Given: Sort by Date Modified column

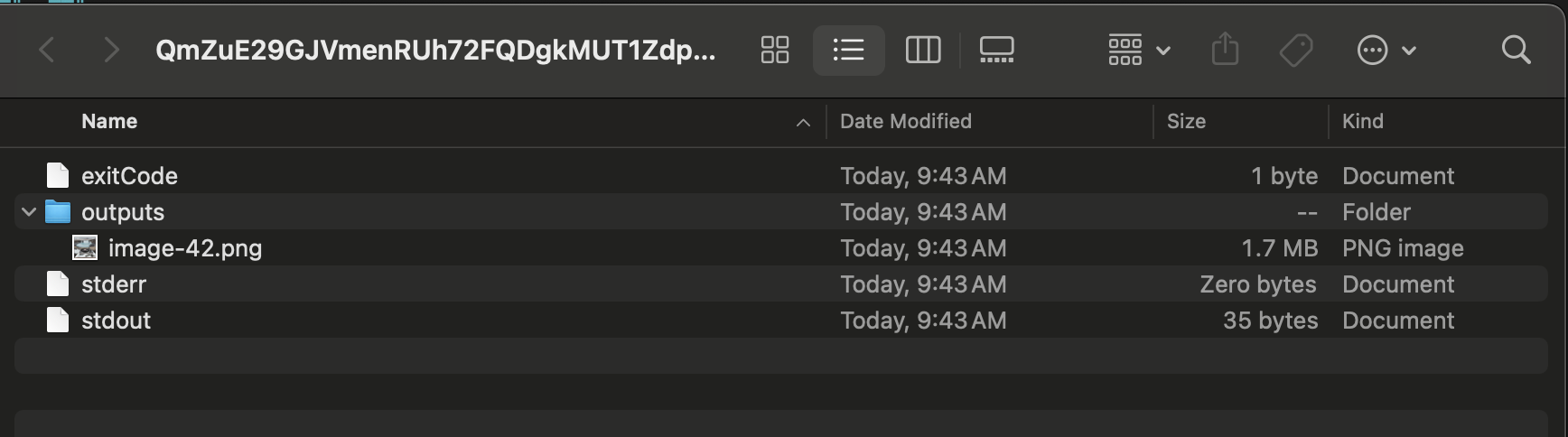Looking at the screenshot, I should (x=906, y=121).
